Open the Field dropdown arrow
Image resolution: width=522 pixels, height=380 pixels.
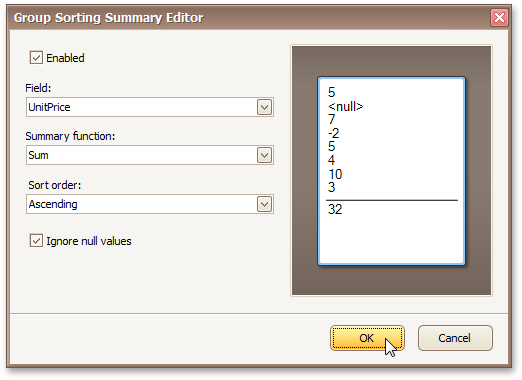point(264,107)
